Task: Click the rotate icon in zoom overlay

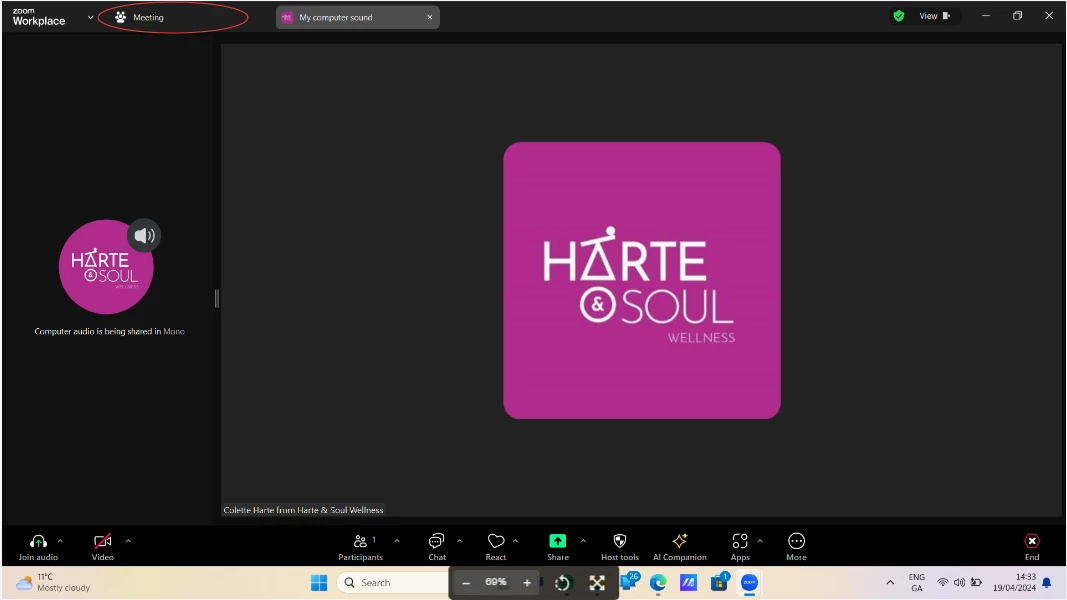Action: click(x=563, y=583)
